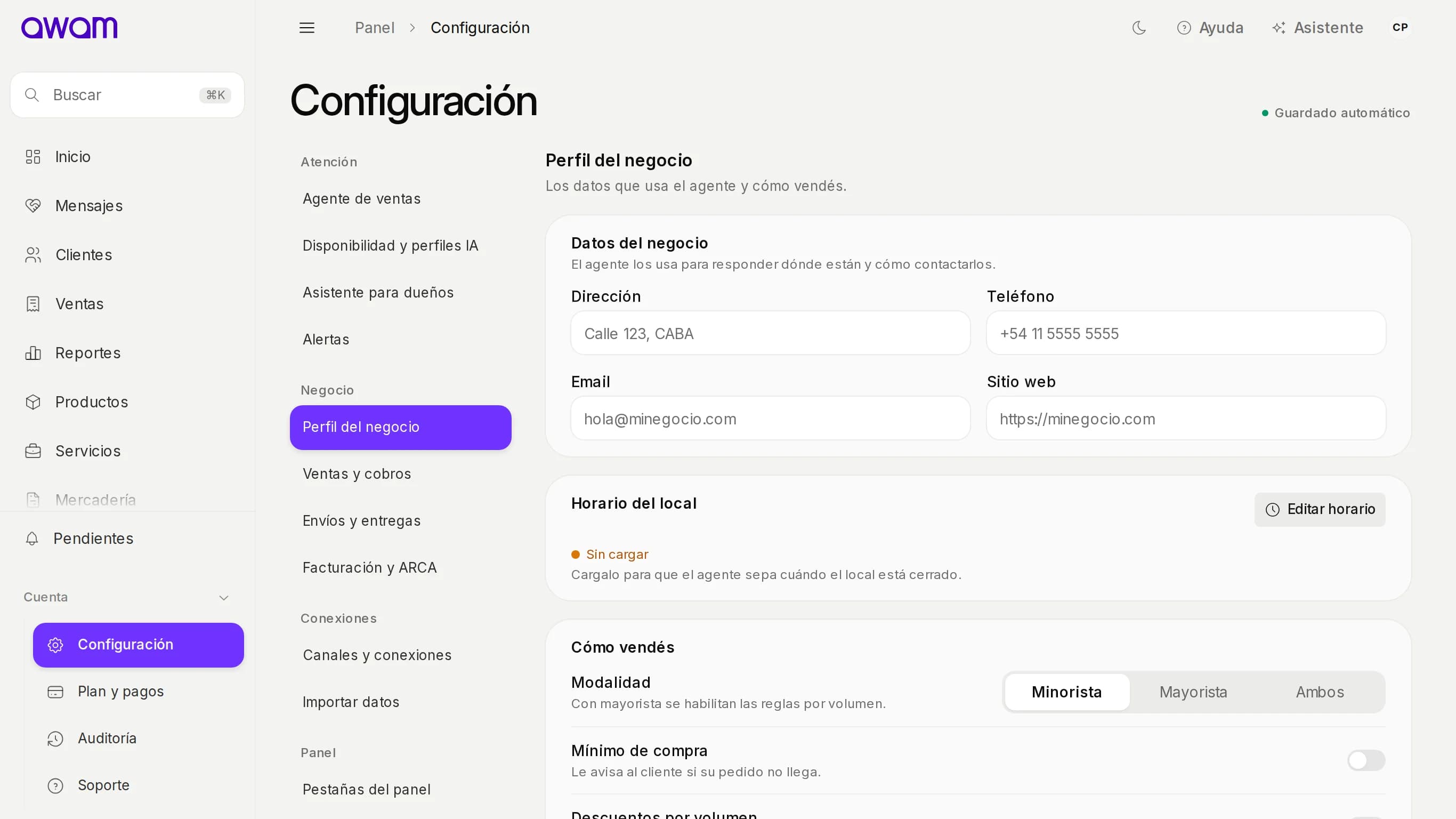Open Importar datos
The height and width of the screenshot is (819, 1456).
click(400, 702)
